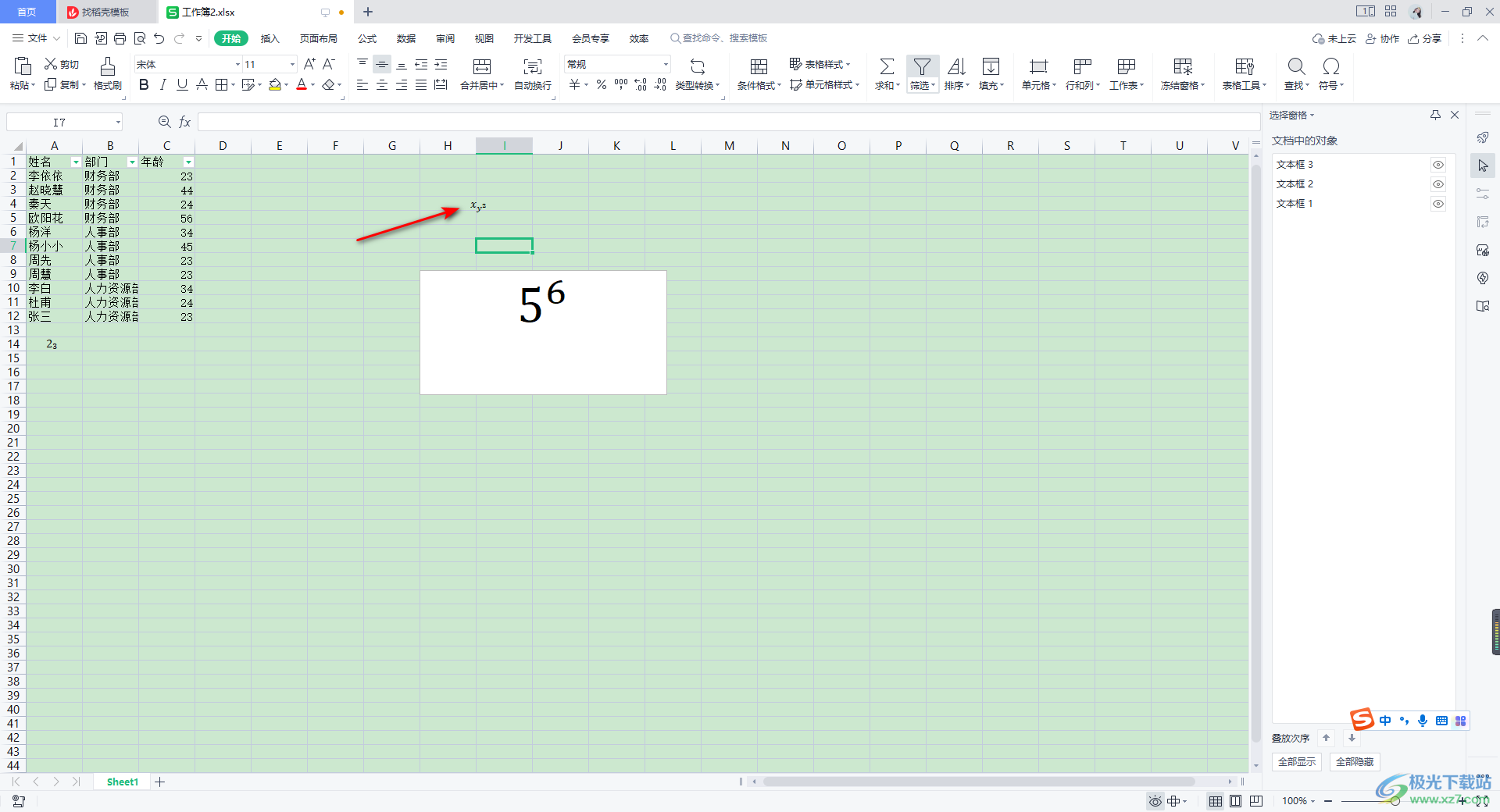Open the zoom 100% dropdown

click(x=1298, y=801)
